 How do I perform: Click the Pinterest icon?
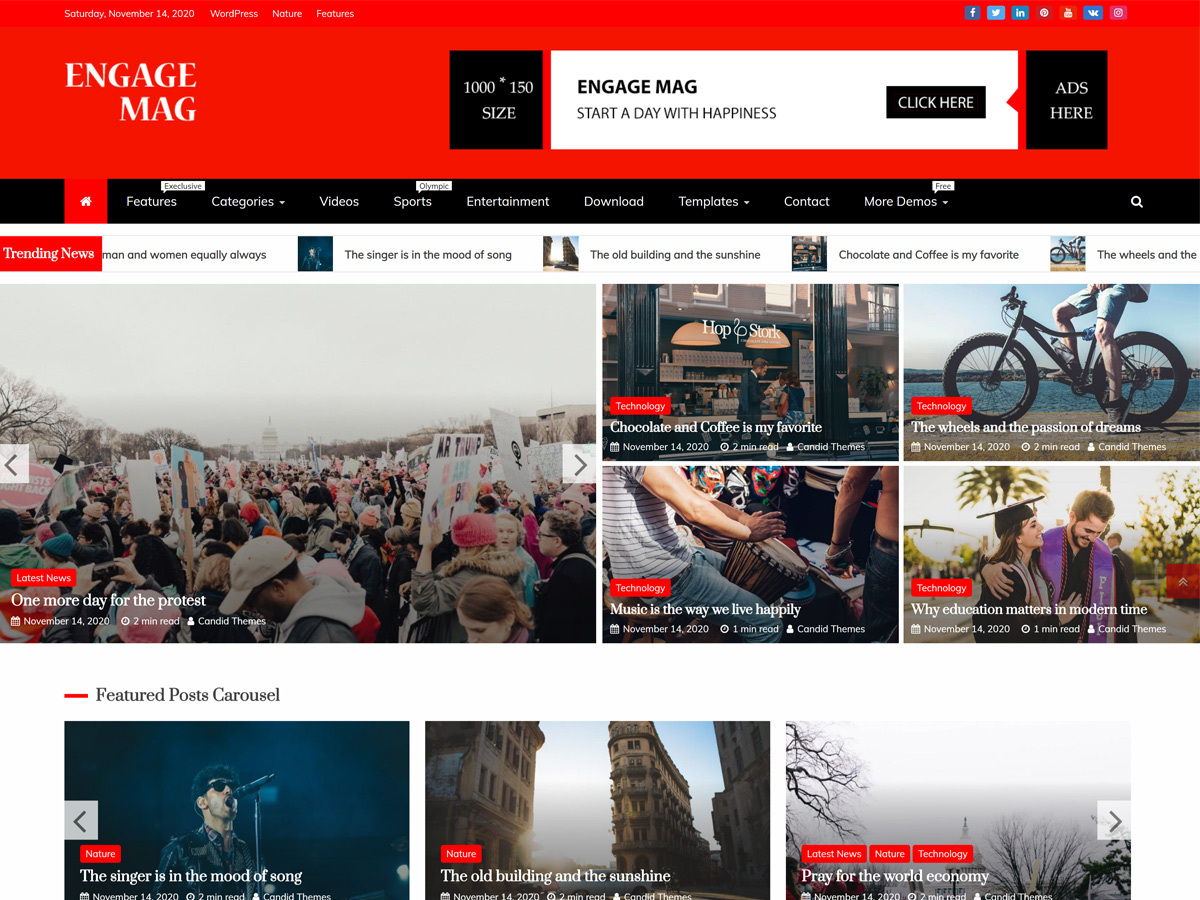click(1044, 12)
